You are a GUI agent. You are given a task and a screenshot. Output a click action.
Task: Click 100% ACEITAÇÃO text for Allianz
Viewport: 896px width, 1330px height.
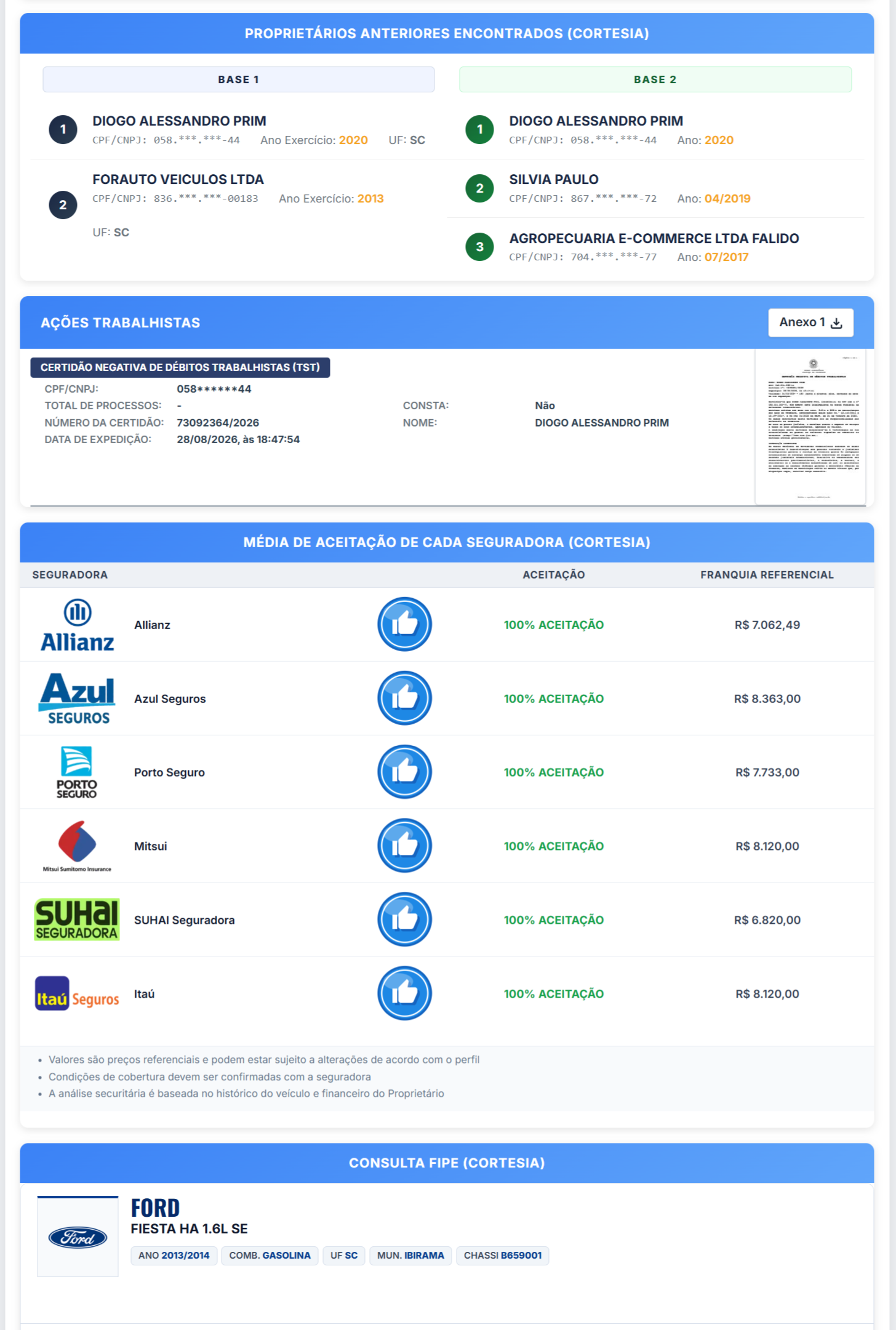coord(554,625)
